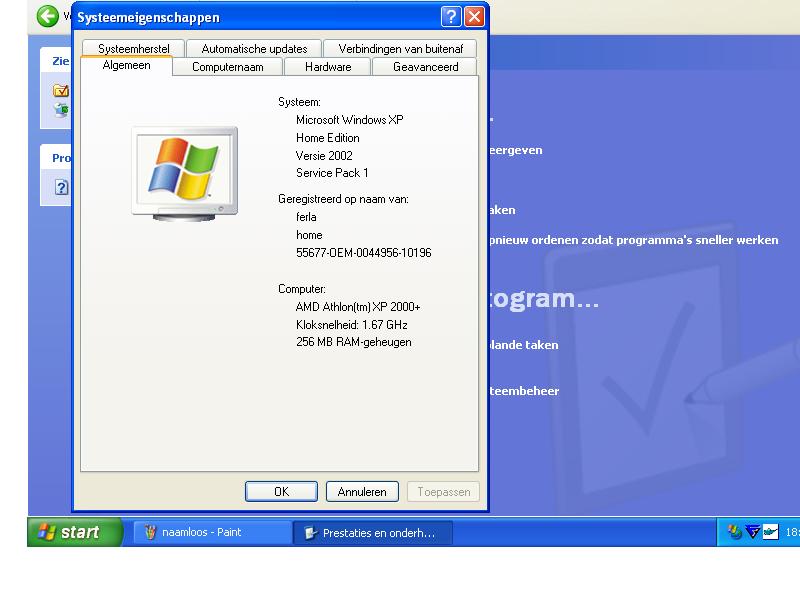Switch to the Computernaam tab
This screenshot has height=600, width=800.
click(x=228, y=67)
